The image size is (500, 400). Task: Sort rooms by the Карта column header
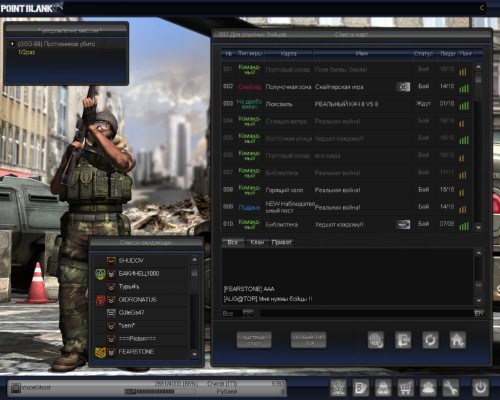click(288, 53)
